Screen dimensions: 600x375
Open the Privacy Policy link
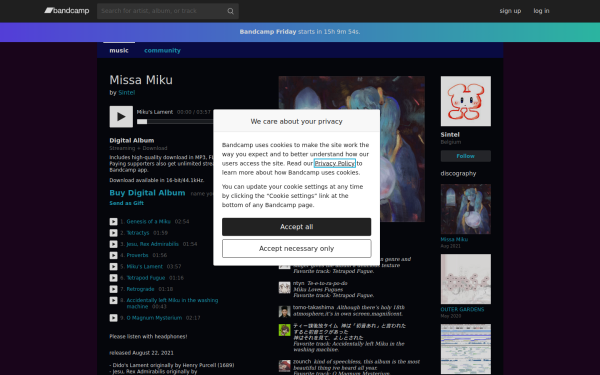point(335,163)
